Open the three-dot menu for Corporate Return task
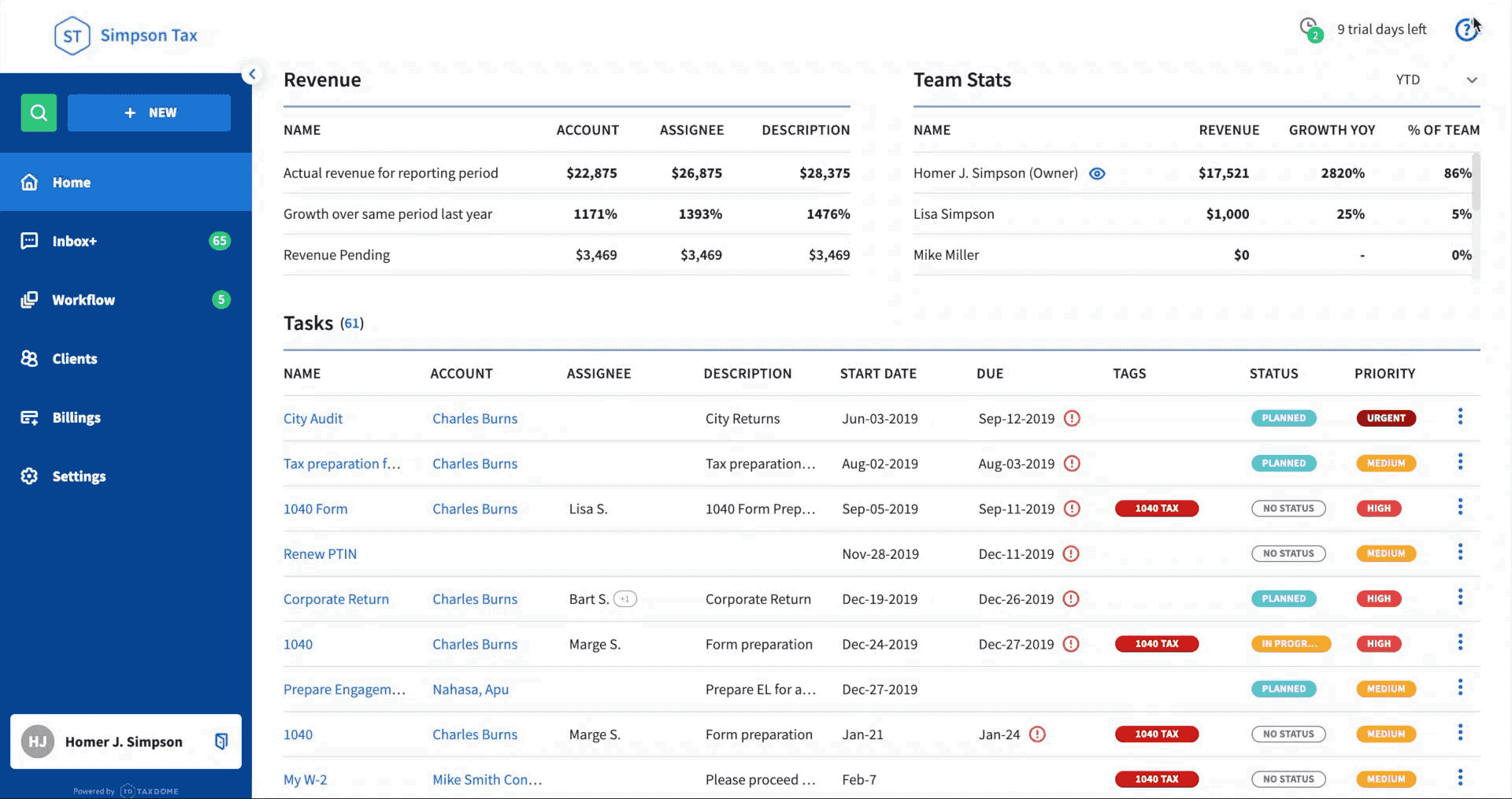The width and height of the screenshot is (1512, 799). click(1460, 597)
